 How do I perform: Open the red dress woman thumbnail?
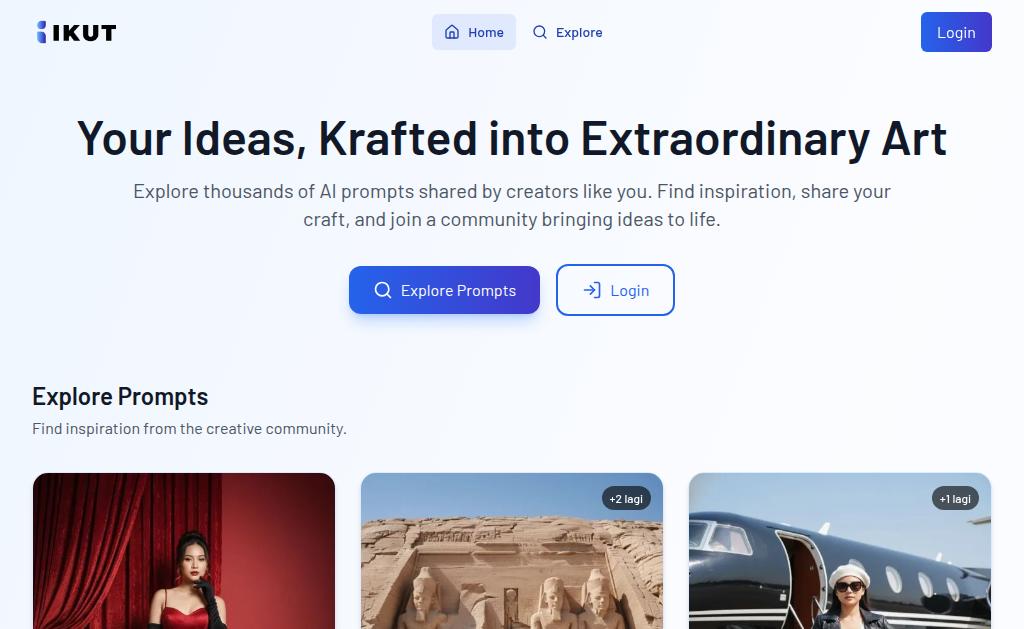184,551
